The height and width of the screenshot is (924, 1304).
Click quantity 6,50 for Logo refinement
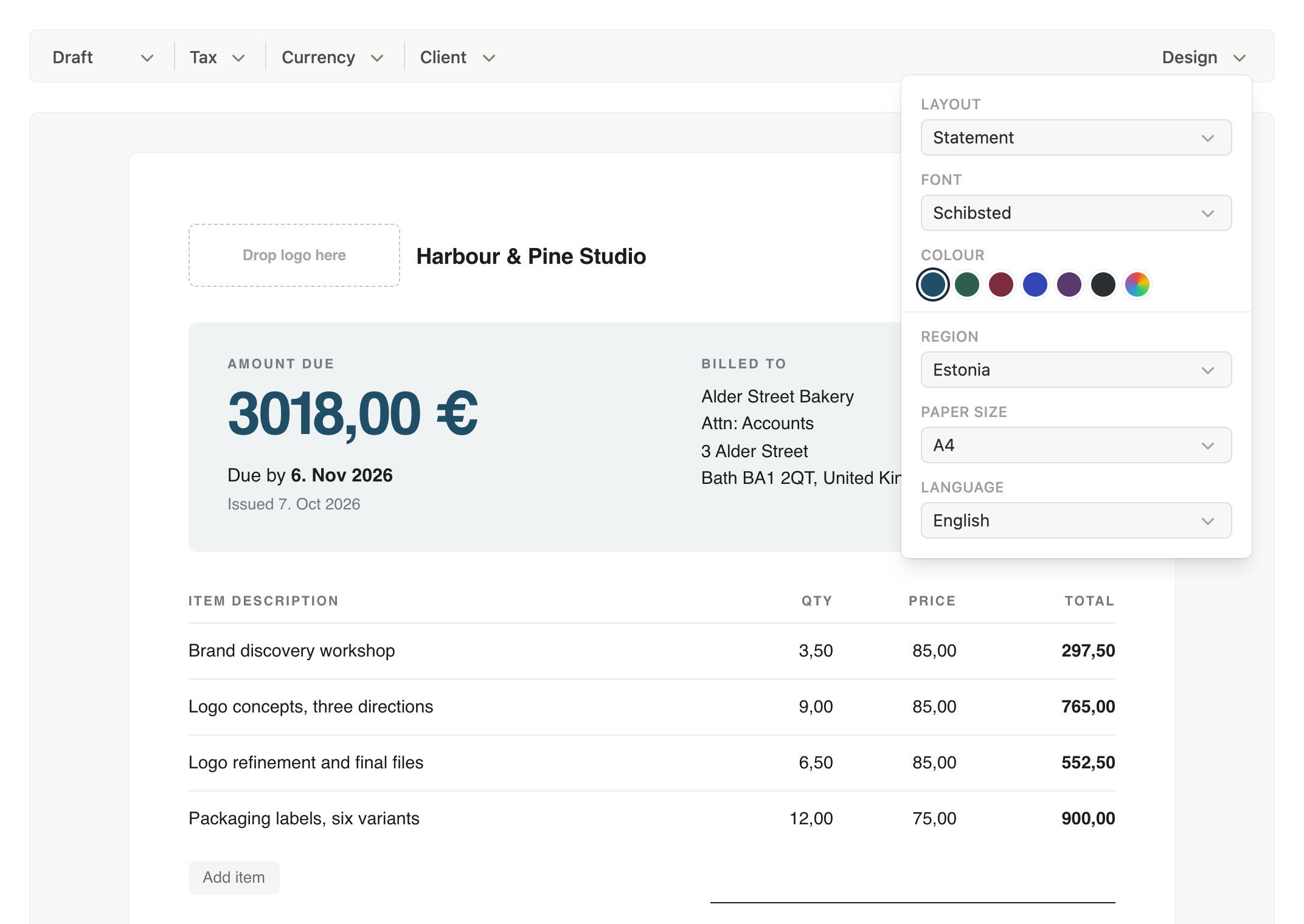pyautogui.click(x=816, y=762)
